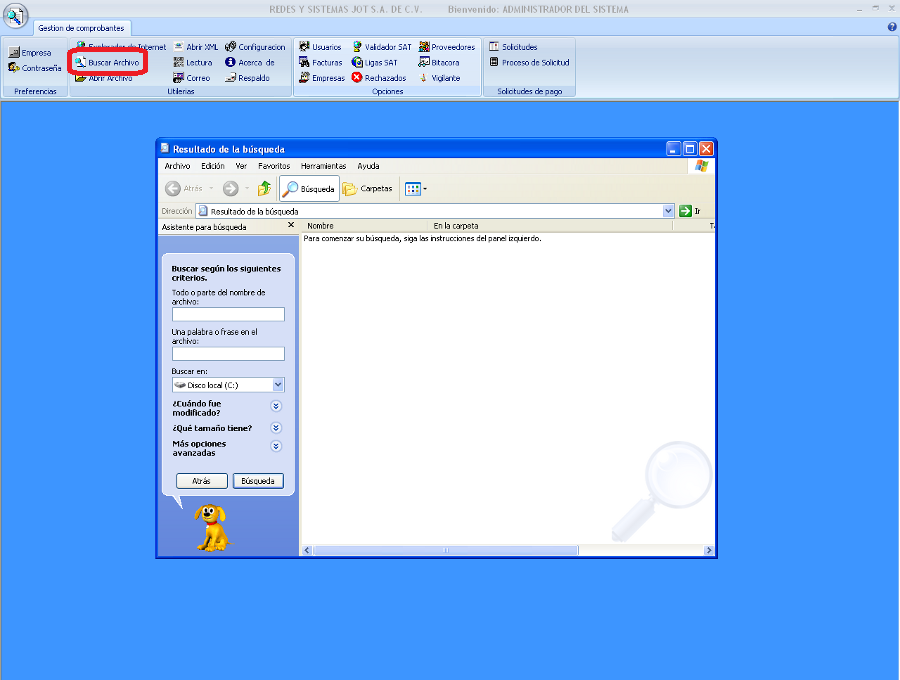Viewport: 900px width, 680px height.
Task: Open the Rechazados list
Action: (x=357, y=78)
